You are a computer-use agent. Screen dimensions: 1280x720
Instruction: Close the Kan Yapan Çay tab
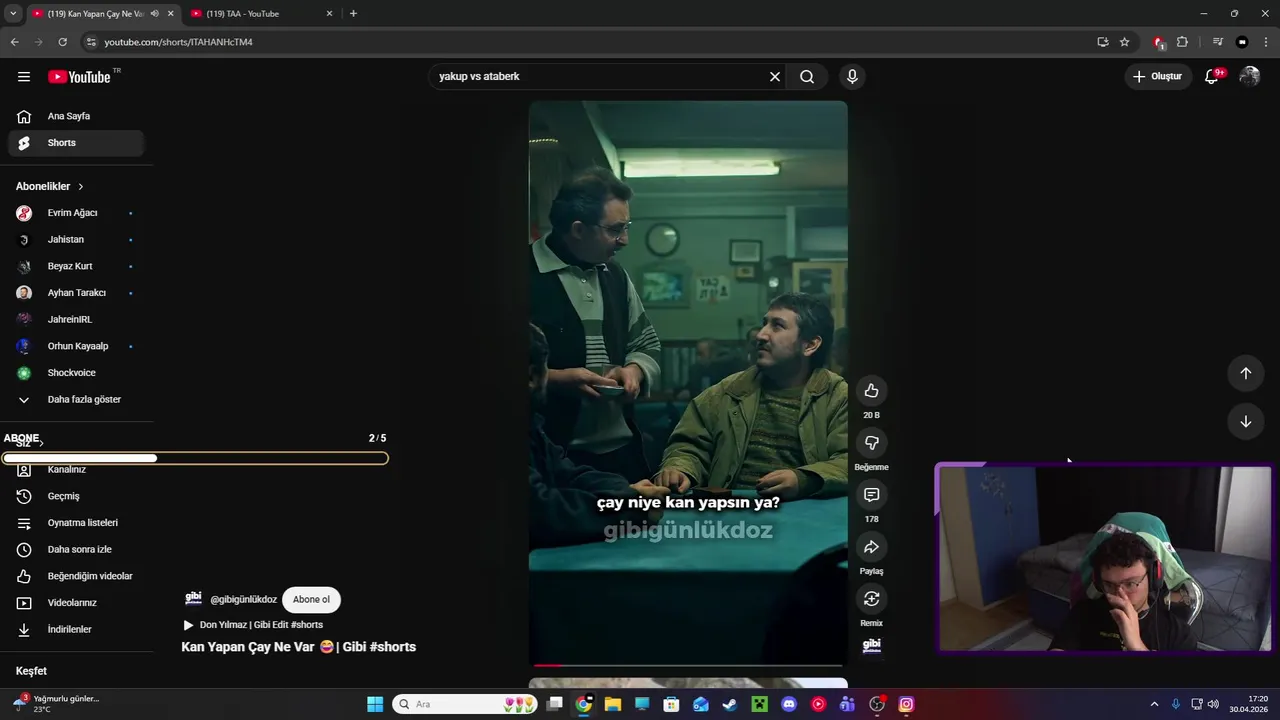coord(170,14)
